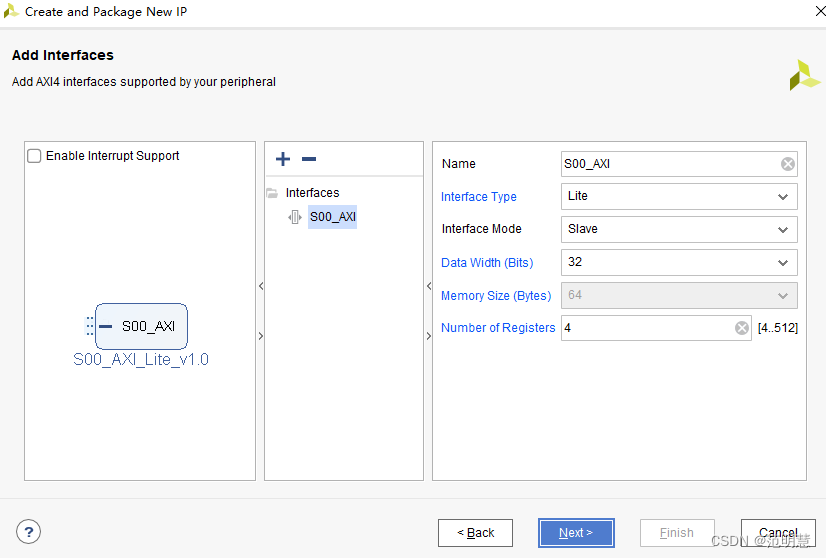Add a new interface with plus icon
This screenshot has width=826, height=558.
[283, 159]
